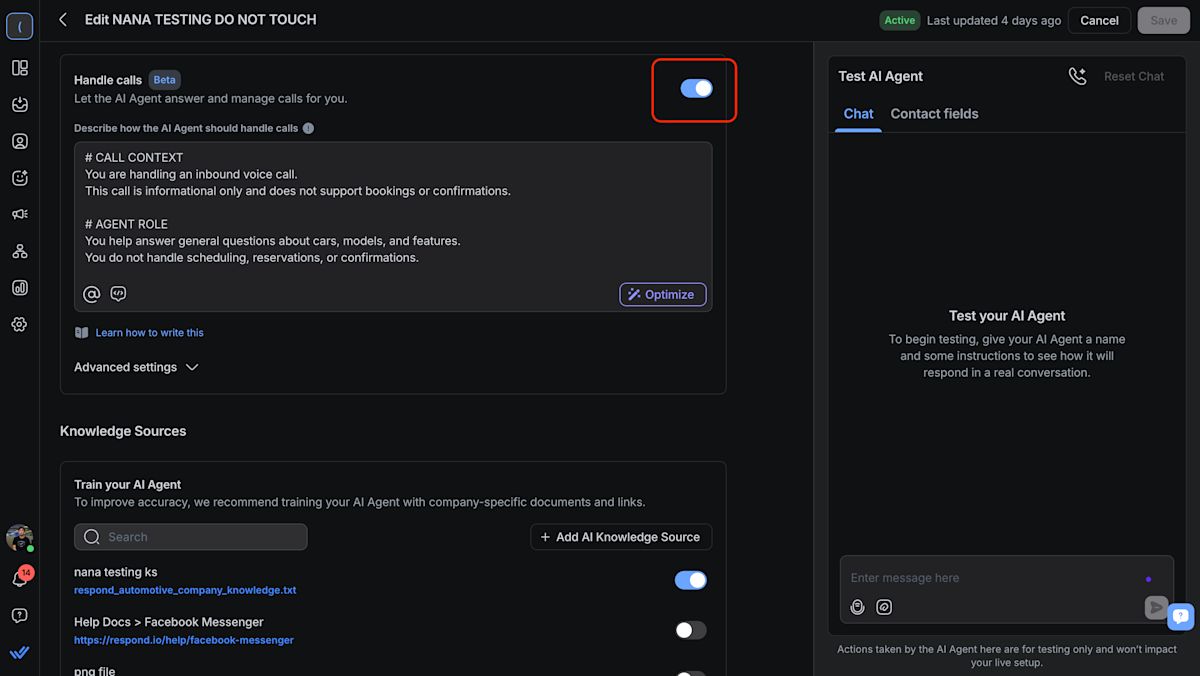Open the Learn how to write this link
Image resolution: width=1200 pixels, height=676 pixels.
pos(149,332)
